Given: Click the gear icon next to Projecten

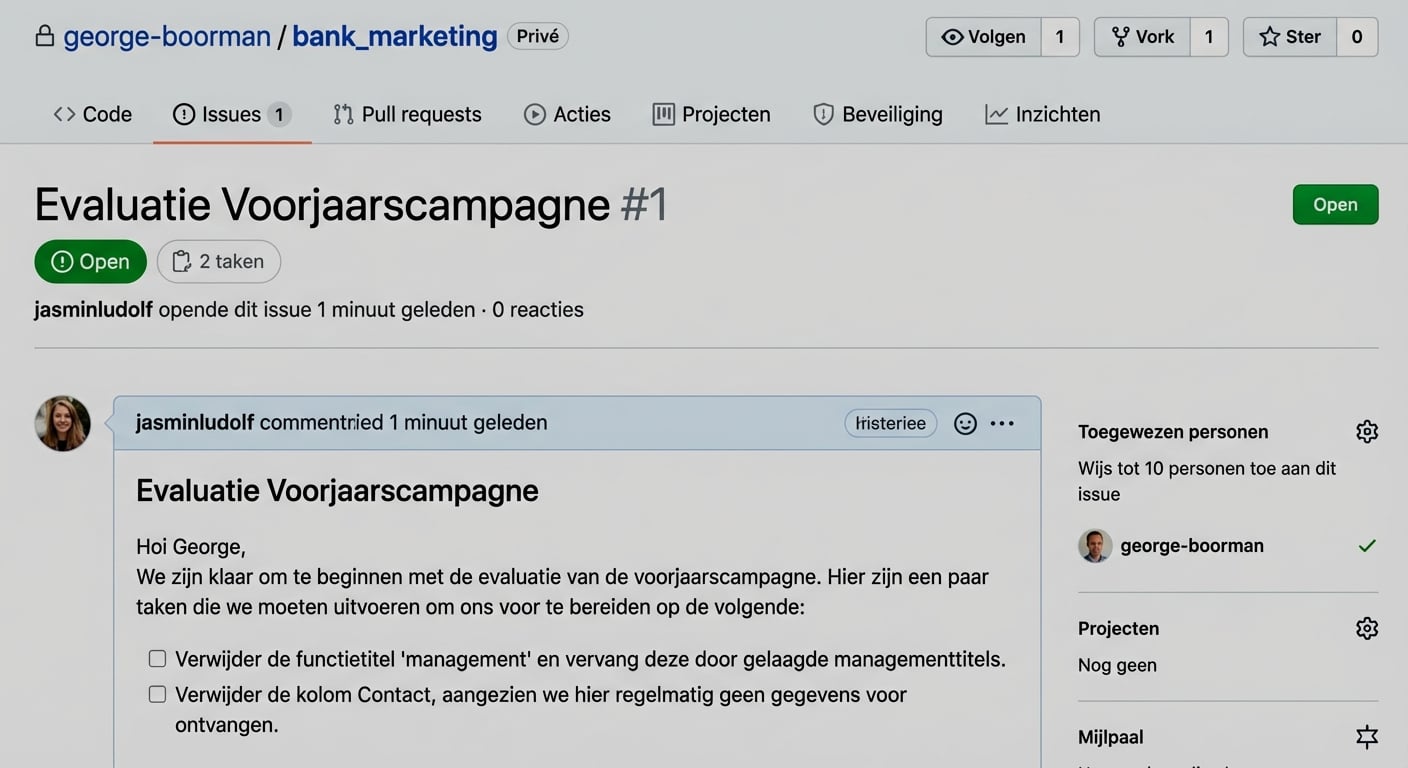Looking at the screenshot, I should 1366,628.
